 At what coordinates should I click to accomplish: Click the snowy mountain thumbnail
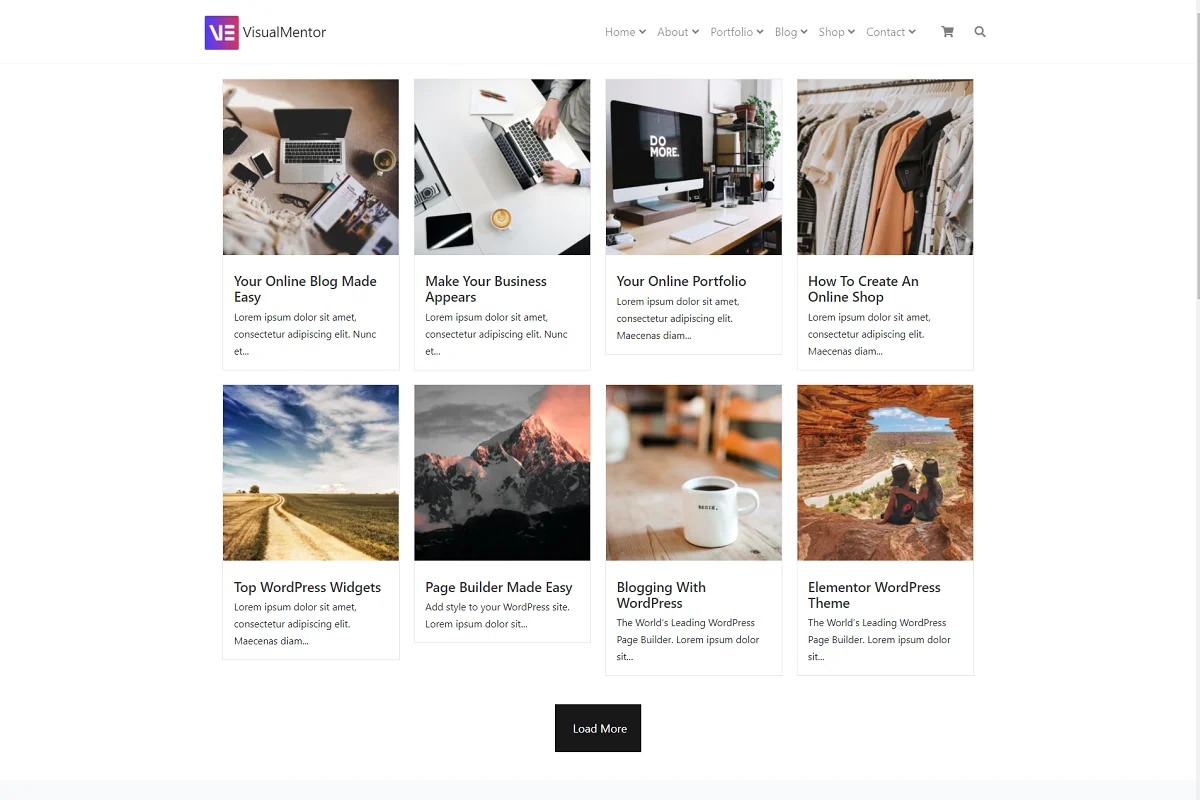coord(502,473)
